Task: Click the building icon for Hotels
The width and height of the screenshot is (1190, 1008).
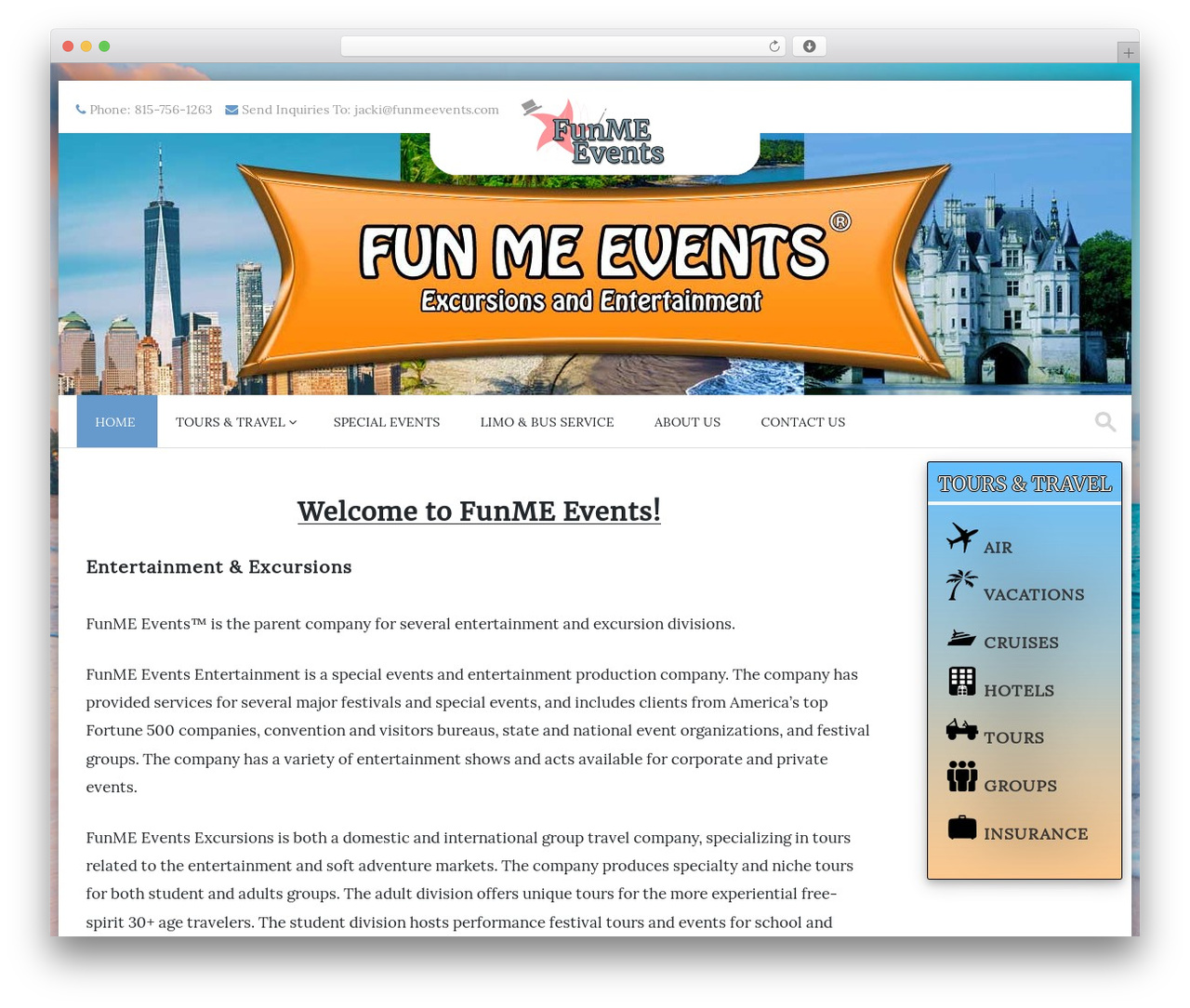Action: (962, 682)
